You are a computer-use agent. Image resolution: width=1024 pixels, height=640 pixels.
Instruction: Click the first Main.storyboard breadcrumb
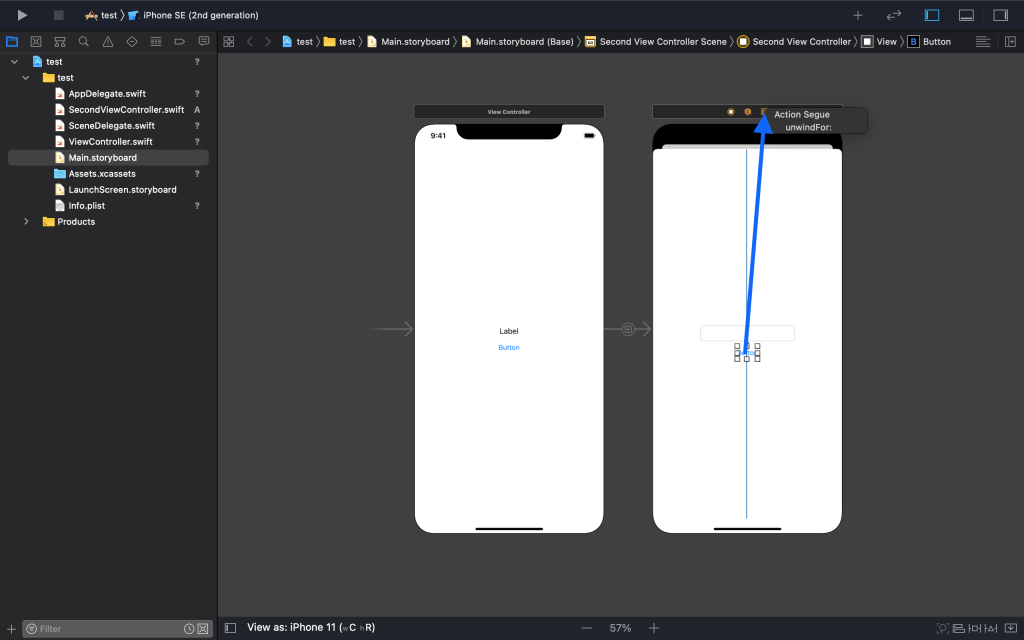[x=408, y=42]
